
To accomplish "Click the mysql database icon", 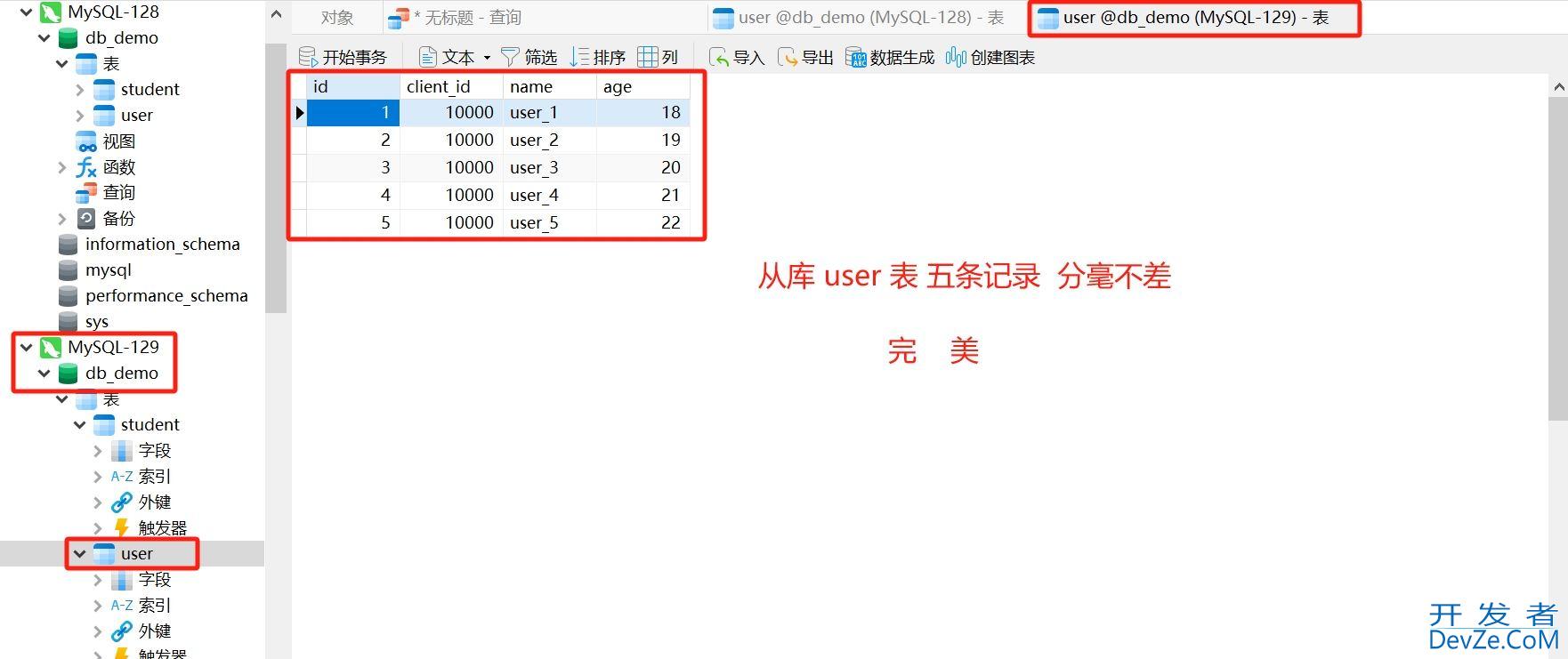I will 68,270.
